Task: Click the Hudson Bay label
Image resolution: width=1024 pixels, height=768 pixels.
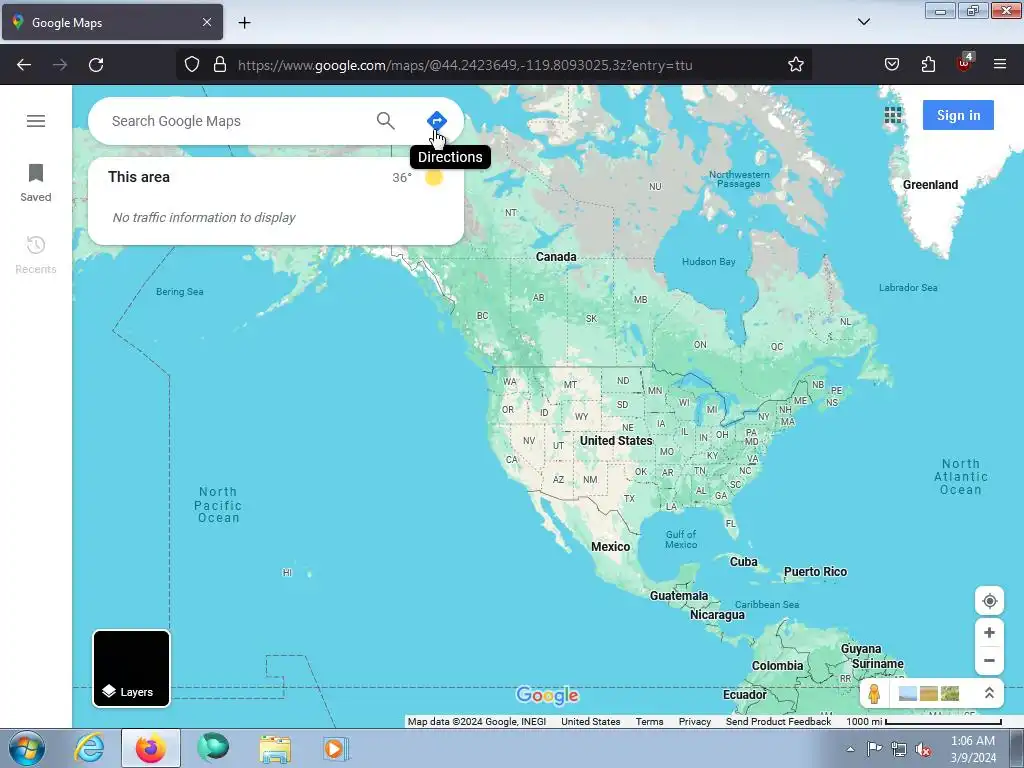Action: point(709,261)
